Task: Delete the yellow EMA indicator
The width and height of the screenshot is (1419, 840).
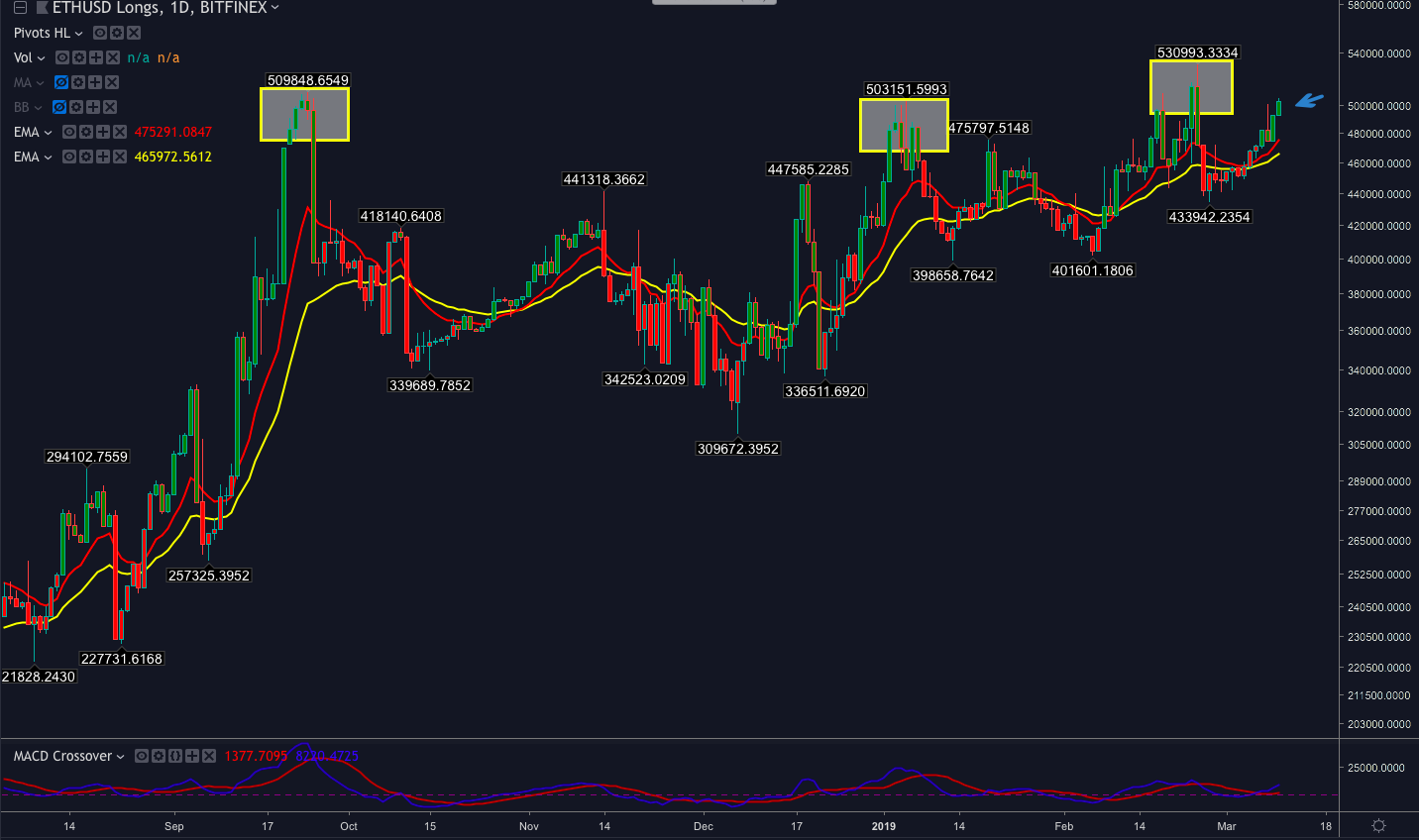Action: tap(120, 157)
